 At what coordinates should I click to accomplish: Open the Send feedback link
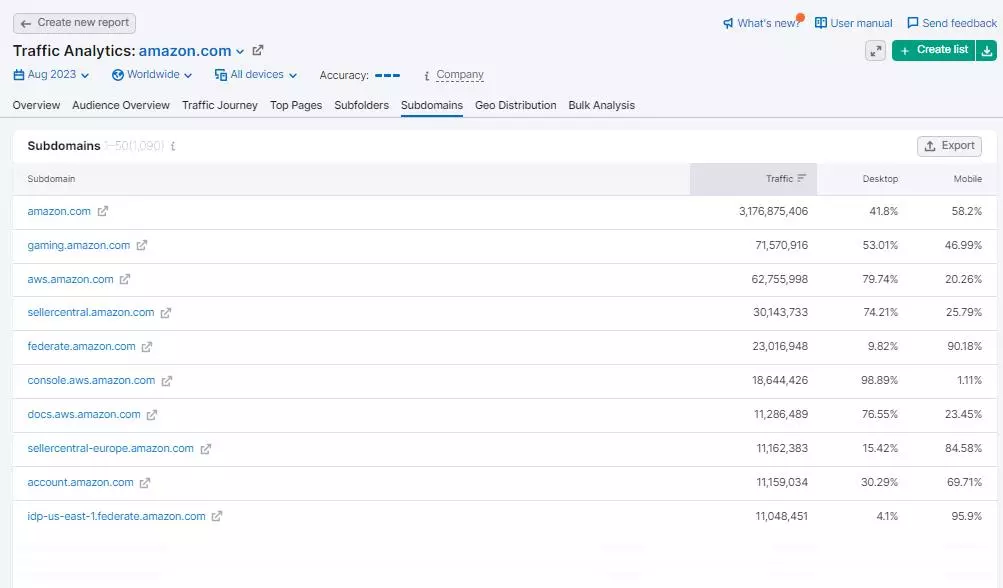[960, 23]
